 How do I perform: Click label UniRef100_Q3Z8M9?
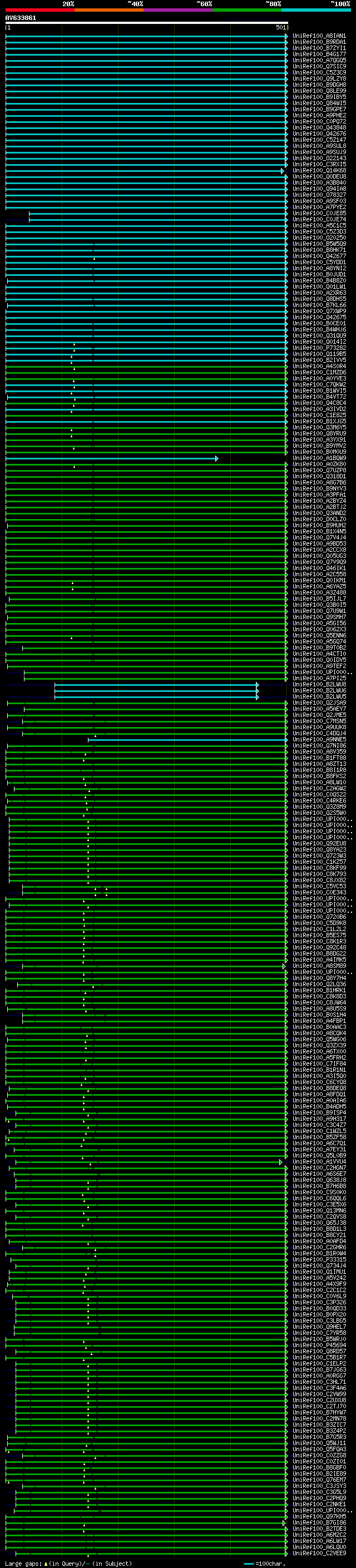[x=319, y=807]
